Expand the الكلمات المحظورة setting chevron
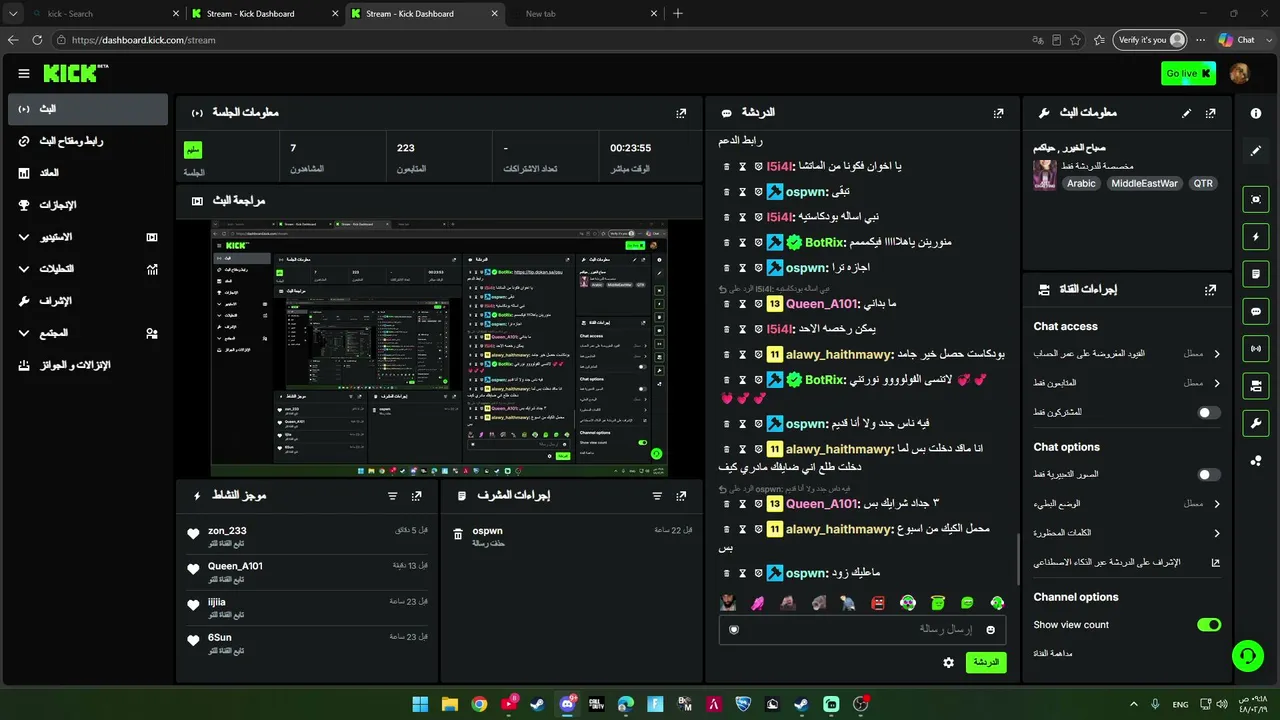The image size is (1280, 720). (1217, 533)
